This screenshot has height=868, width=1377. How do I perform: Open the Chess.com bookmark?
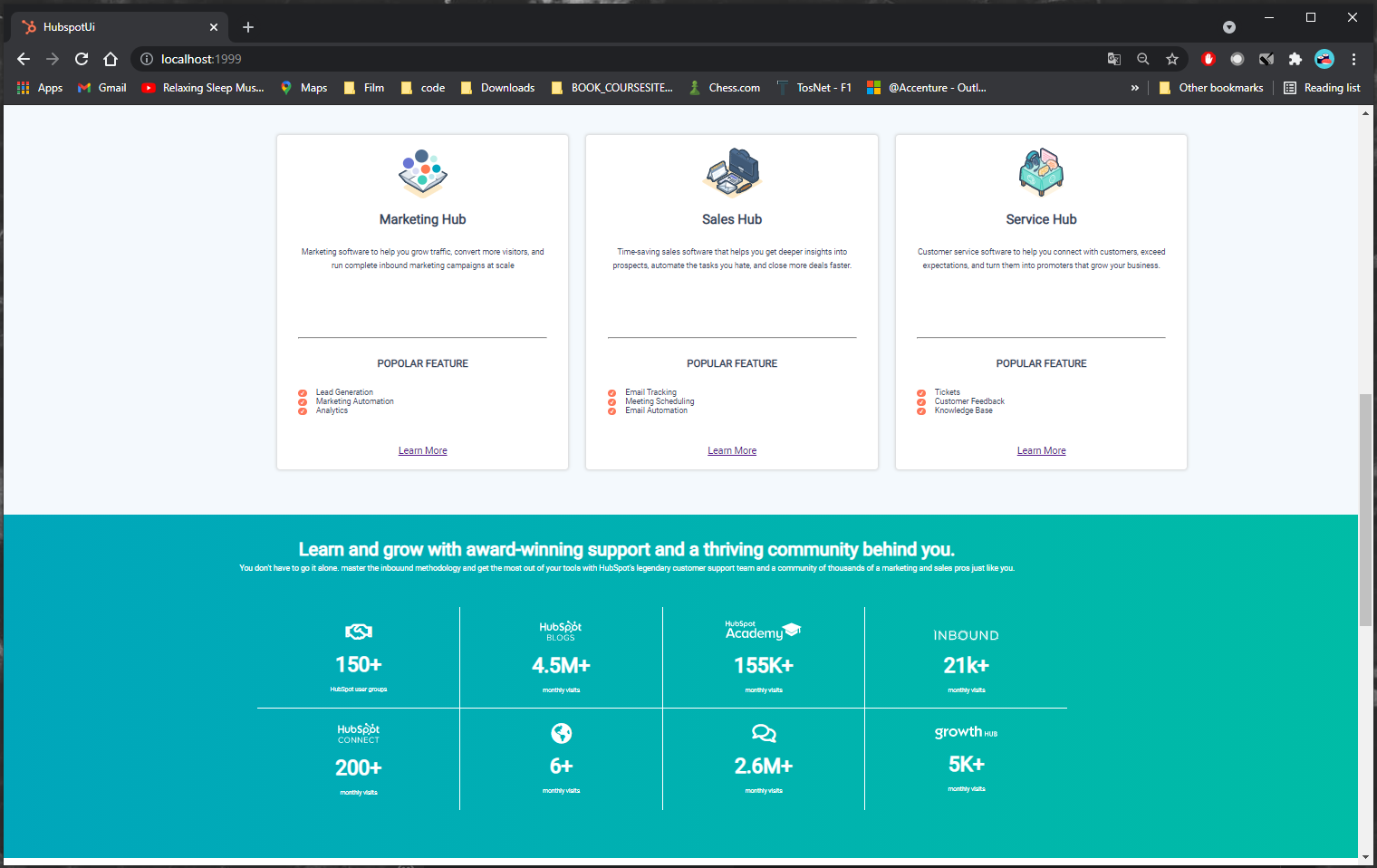725,88
